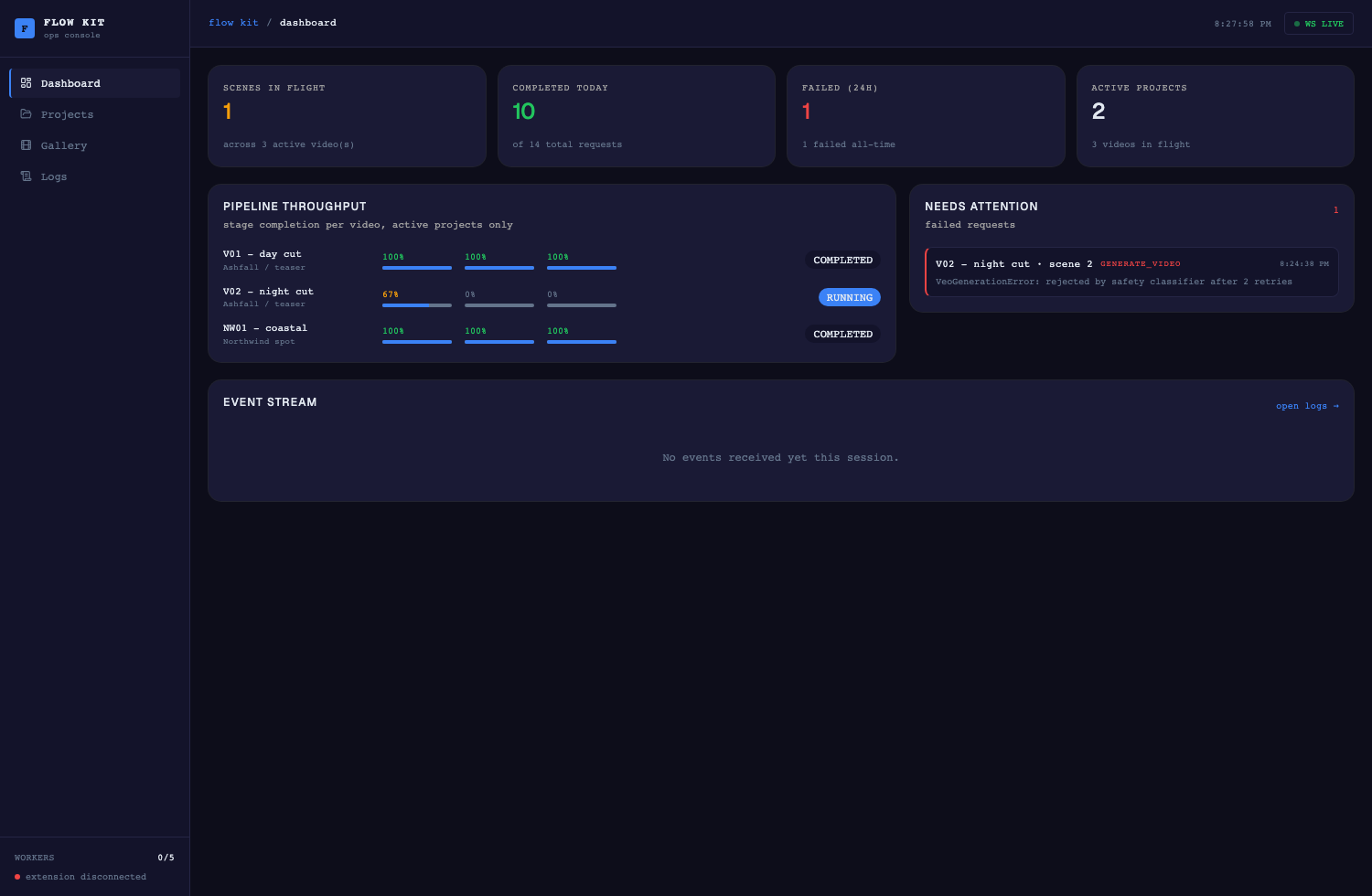Open the Scenes in Flight stat card

(x=347, y=116)
